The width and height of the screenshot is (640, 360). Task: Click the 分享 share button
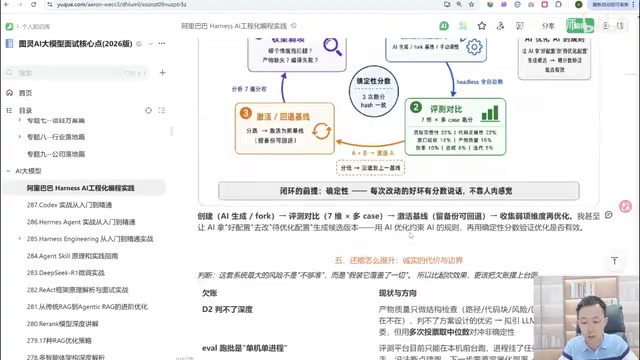(x=548, y=26)
